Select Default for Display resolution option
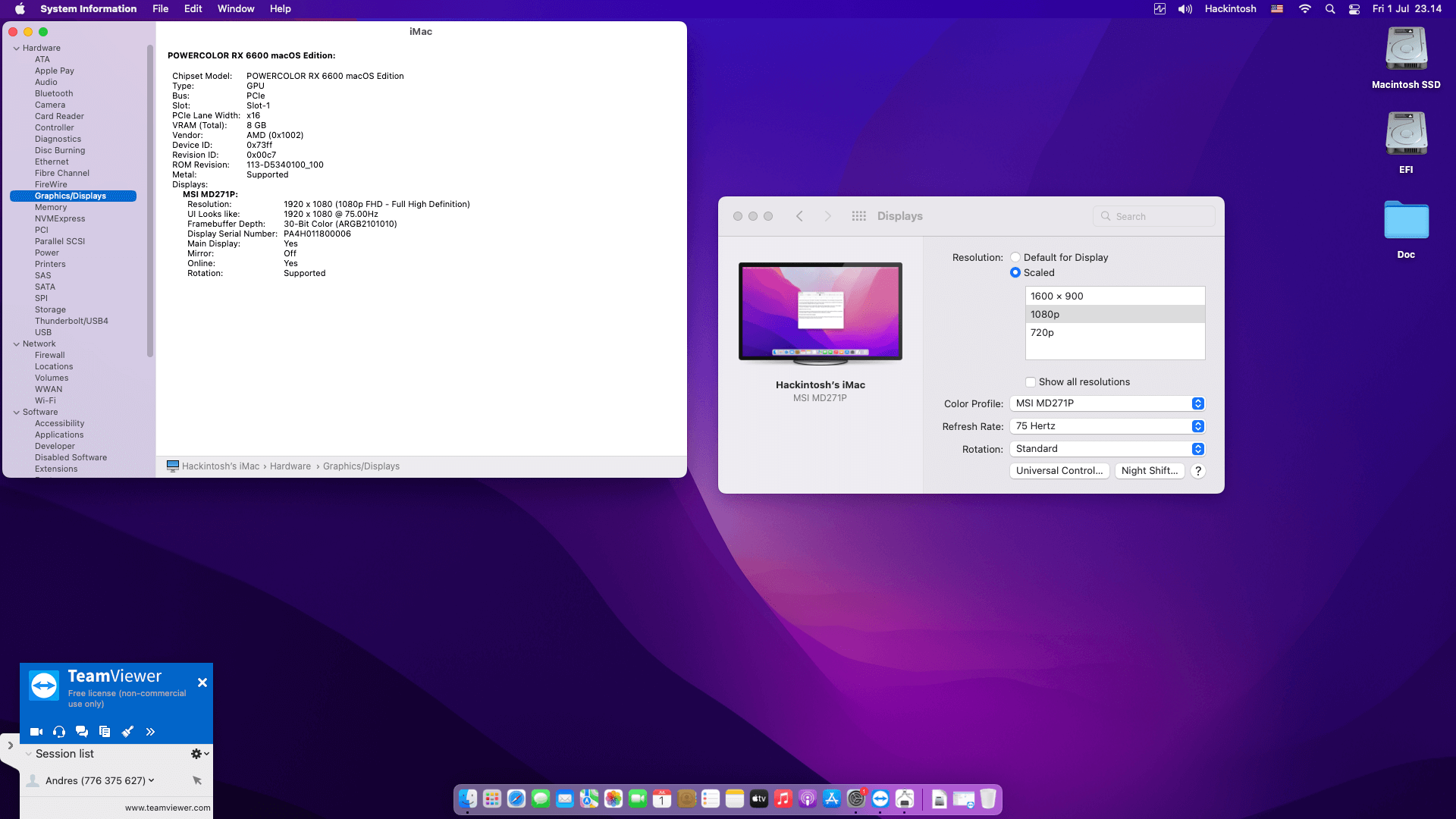This screenshot has height=819, width=1456. tap(1015, 258)
